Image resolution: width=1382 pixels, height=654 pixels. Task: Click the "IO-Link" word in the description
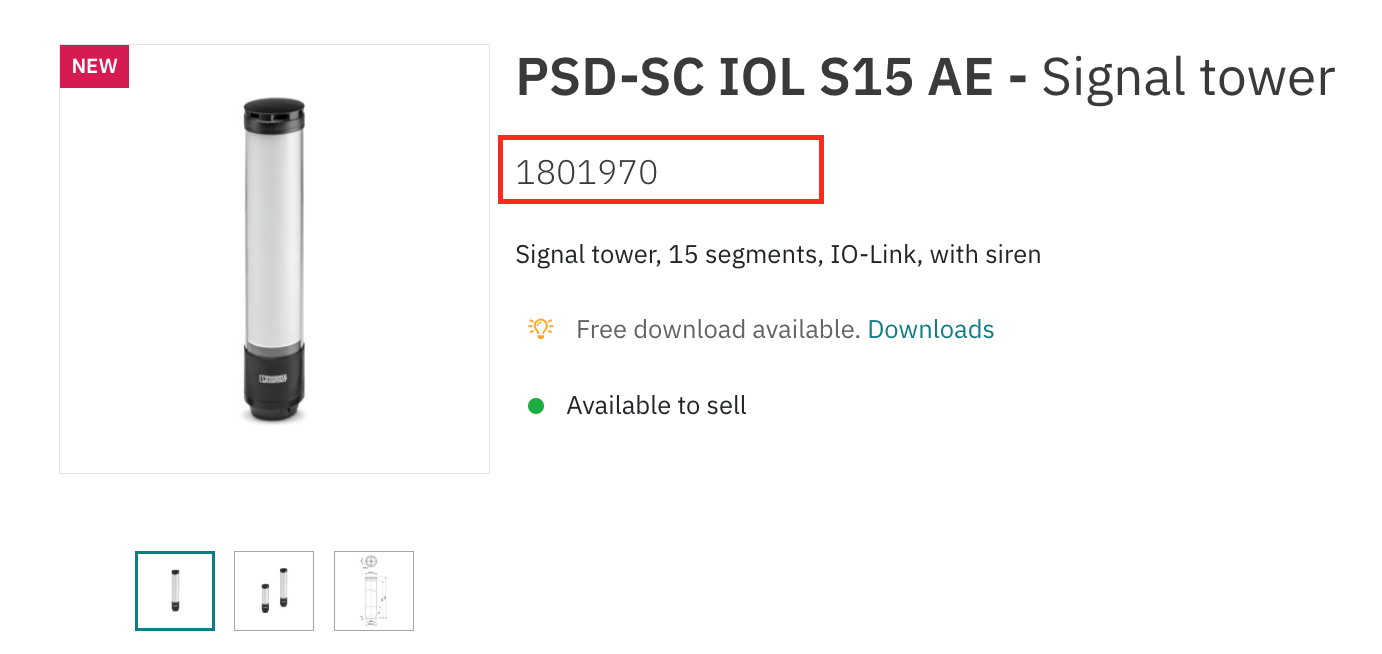[874, 255]
